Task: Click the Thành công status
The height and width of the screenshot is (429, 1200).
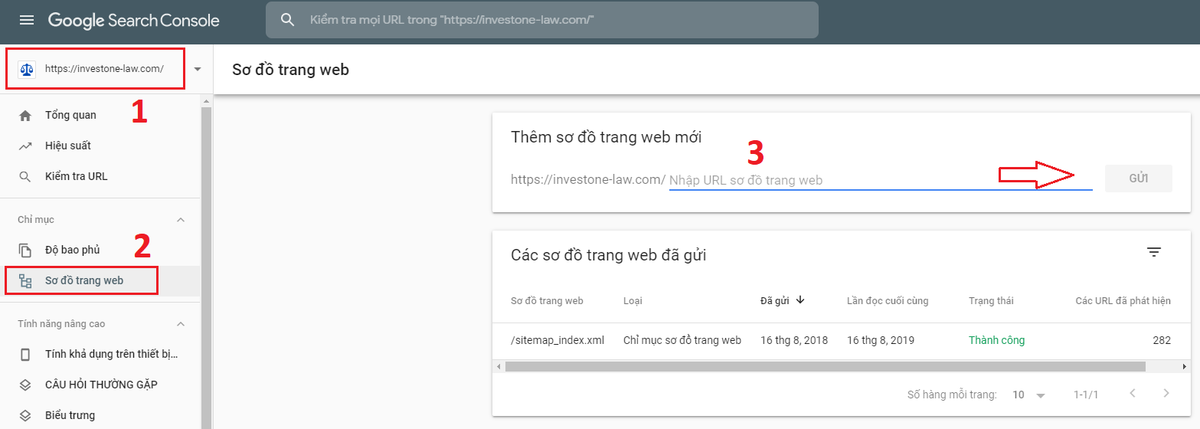Action: [996, 340]
